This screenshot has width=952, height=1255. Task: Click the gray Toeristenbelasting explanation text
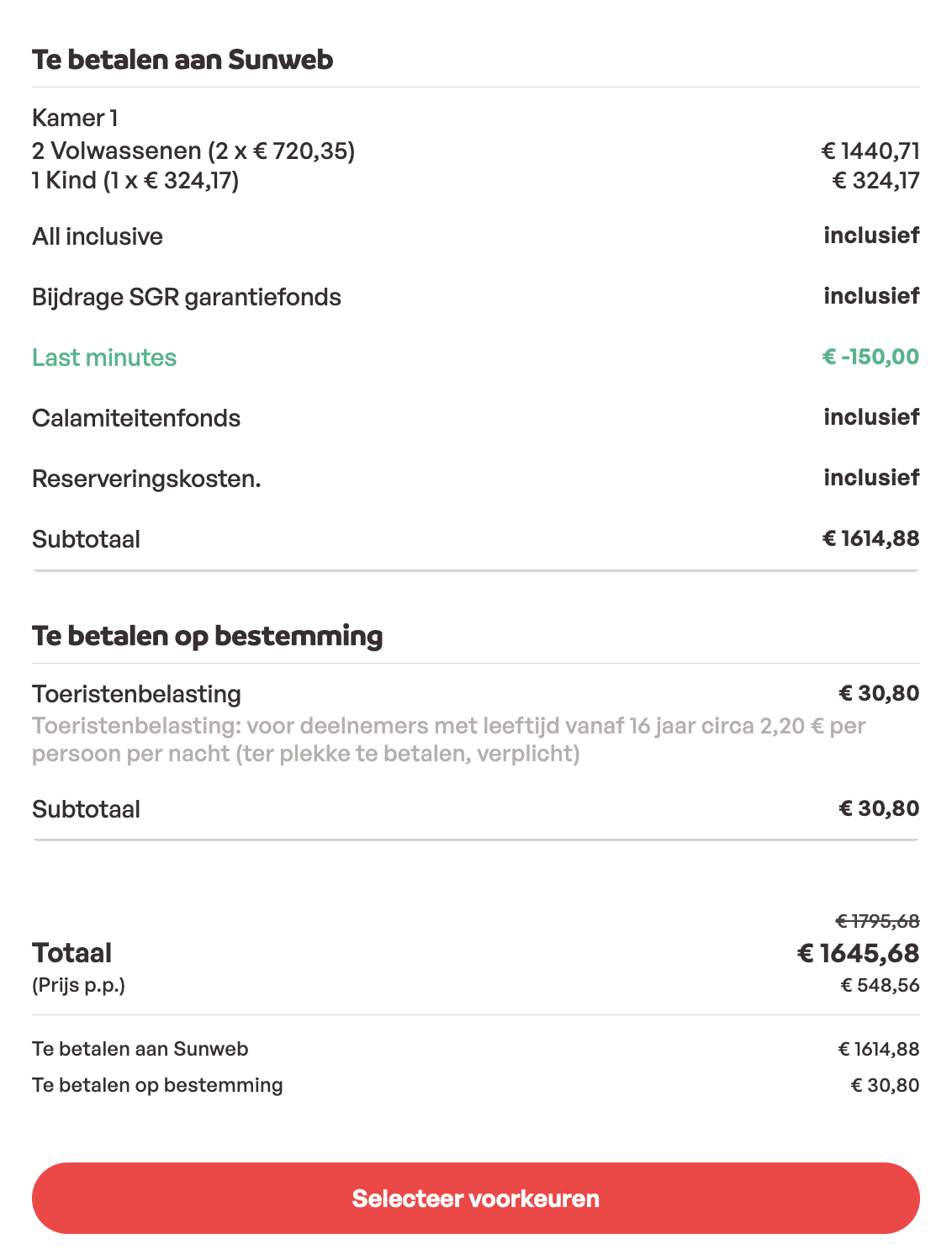(449, 739)
